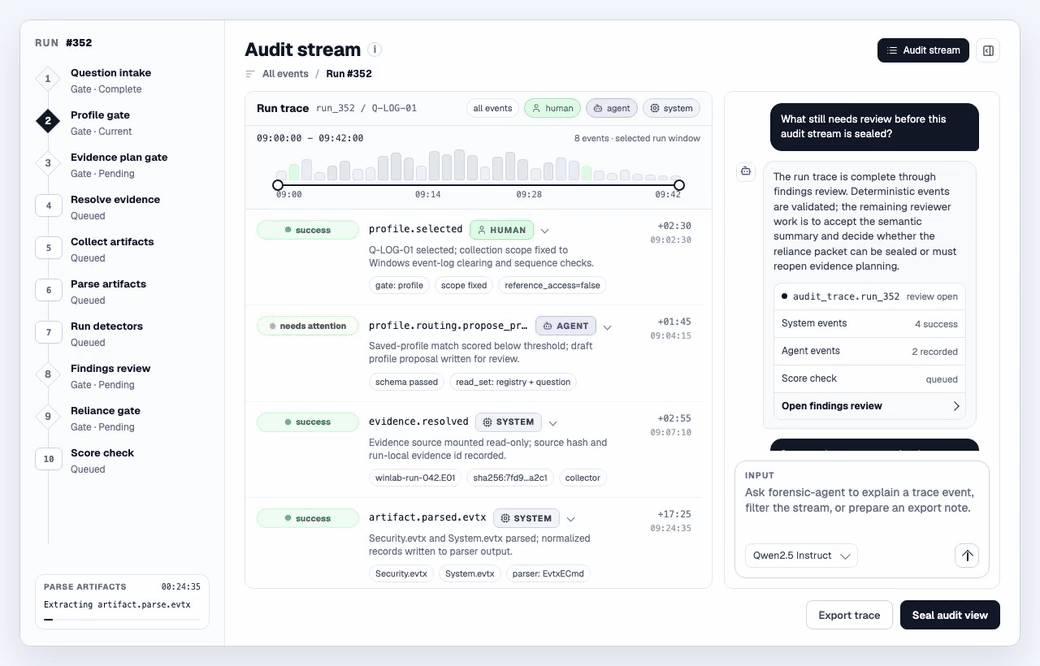Expand the artifact.parsed.evtx event details

(x=570, y=519)
